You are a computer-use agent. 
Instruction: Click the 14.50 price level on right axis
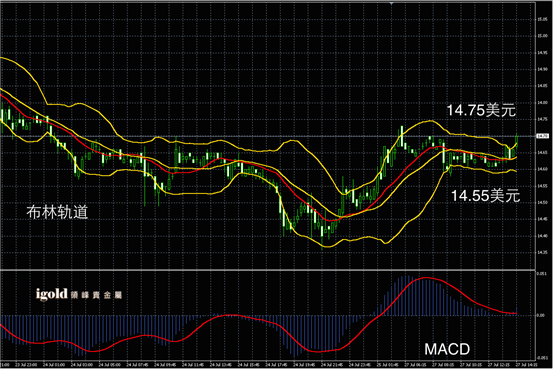[x=542, y=202]
